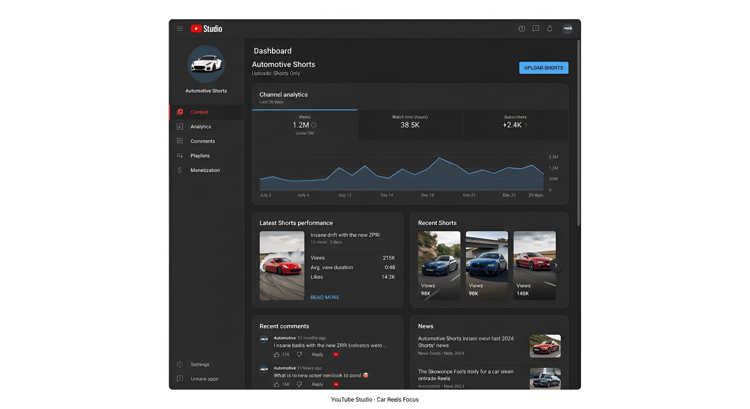Click the 'Automotive Shorts' name under avatar

pyautogui.click(x=206, y=91)
